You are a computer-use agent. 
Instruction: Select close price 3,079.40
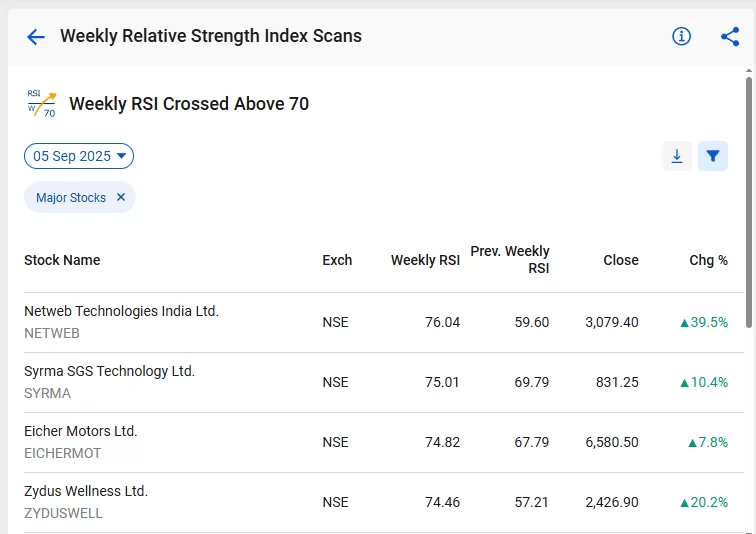612,322
